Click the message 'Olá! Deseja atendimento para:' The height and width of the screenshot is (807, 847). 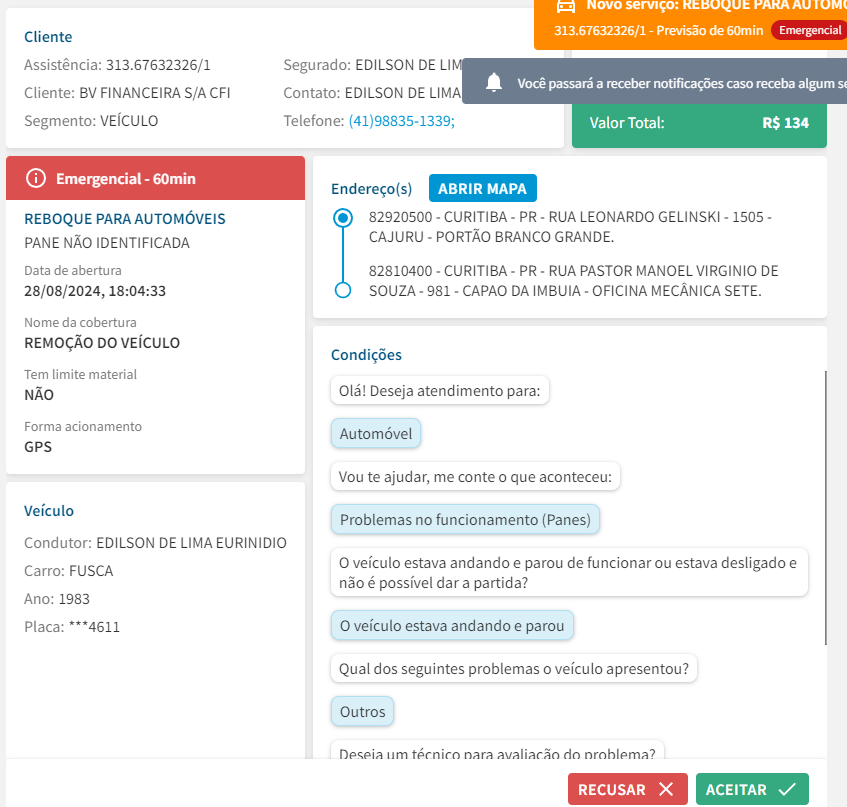(x=440, y=391)
